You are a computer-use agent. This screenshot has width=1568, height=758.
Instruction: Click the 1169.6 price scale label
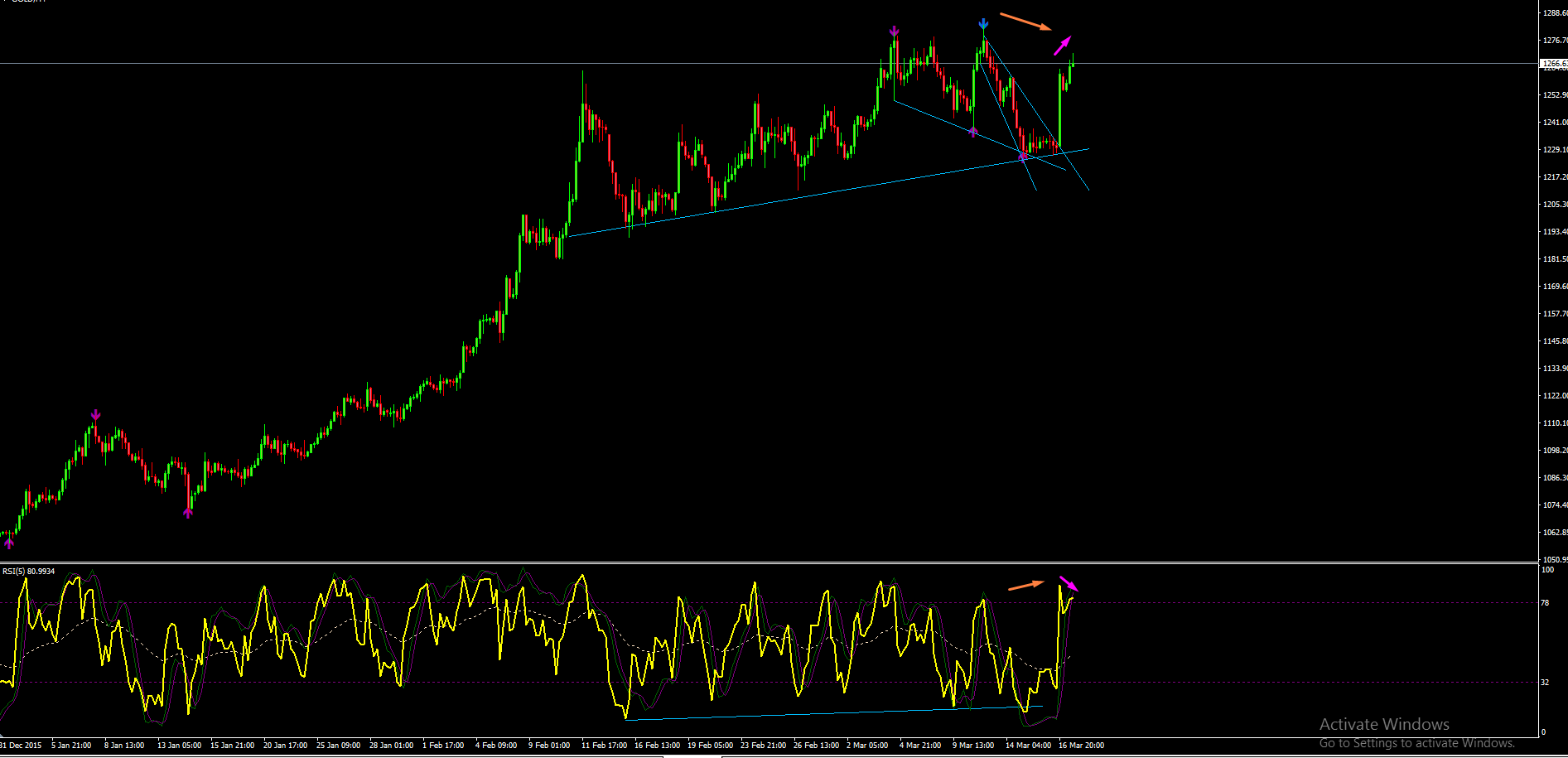click(1555, 287)
